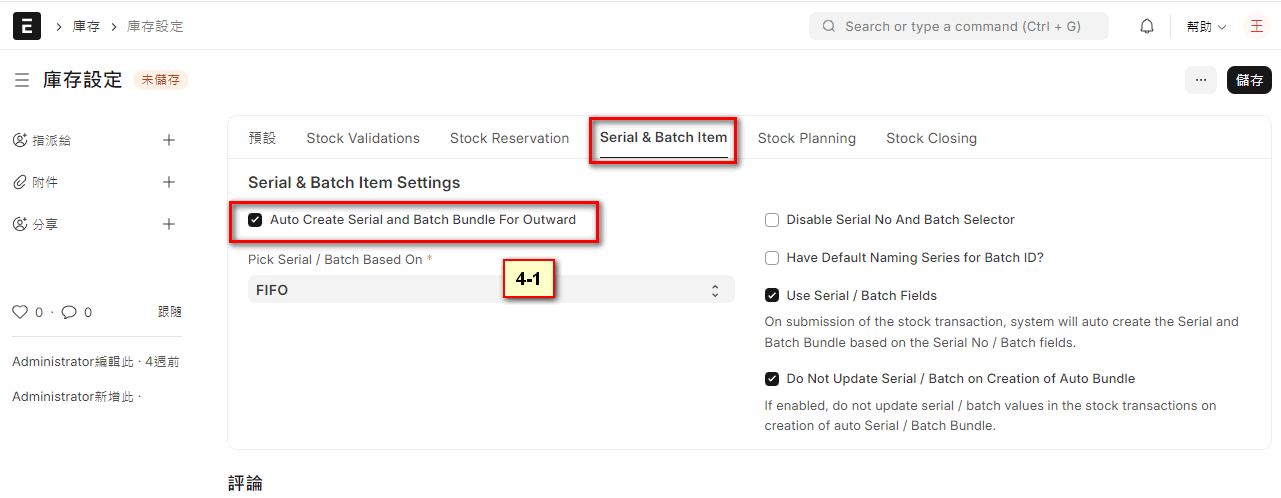Open comments via speech bubble icon
Image resolution: width=1281 pixels, height=498 pixels.
(x=69, y=312)
